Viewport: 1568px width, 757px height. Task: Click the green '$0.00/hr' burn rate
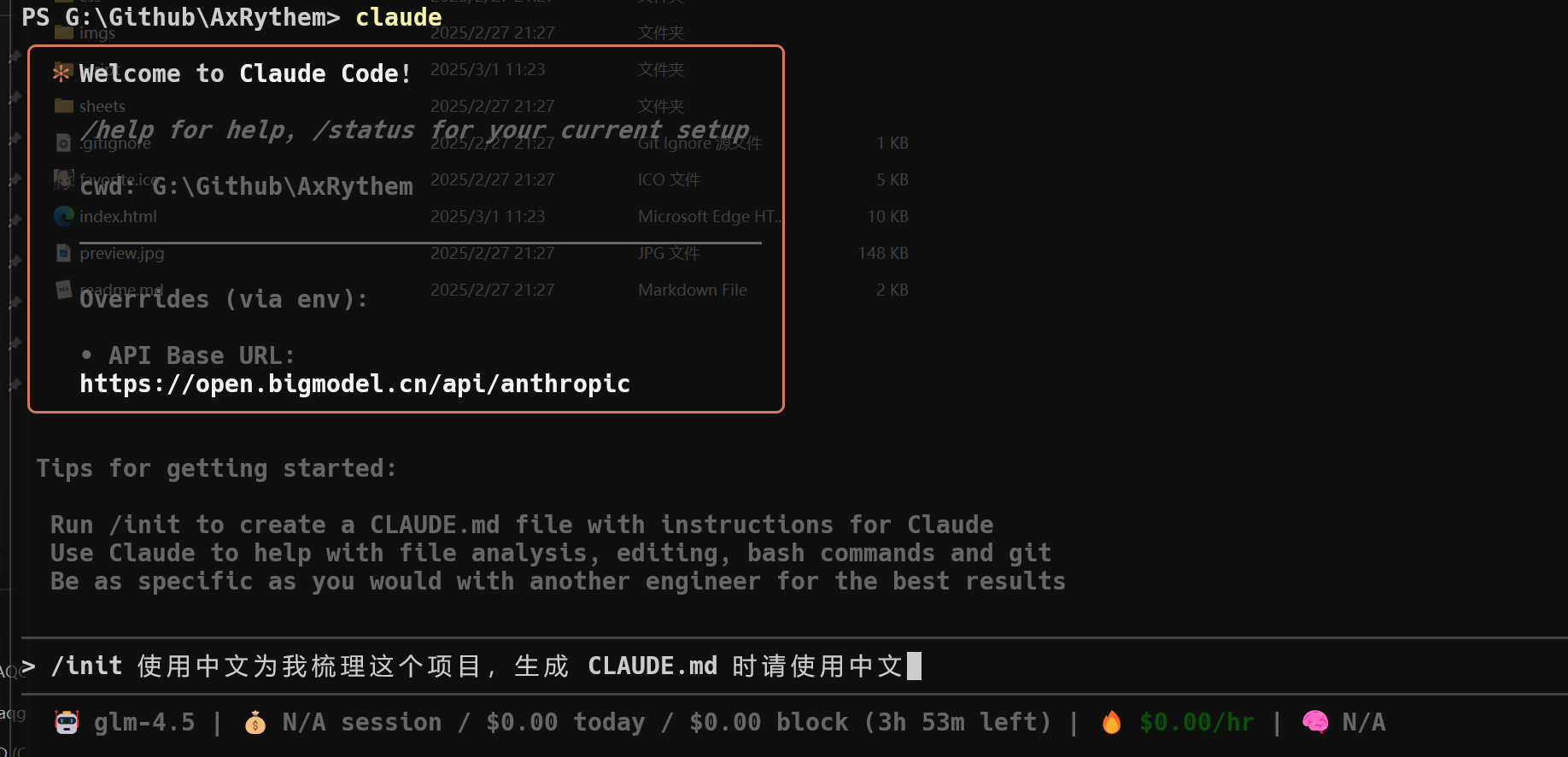pyautogui.click(x=1197, y=723)
